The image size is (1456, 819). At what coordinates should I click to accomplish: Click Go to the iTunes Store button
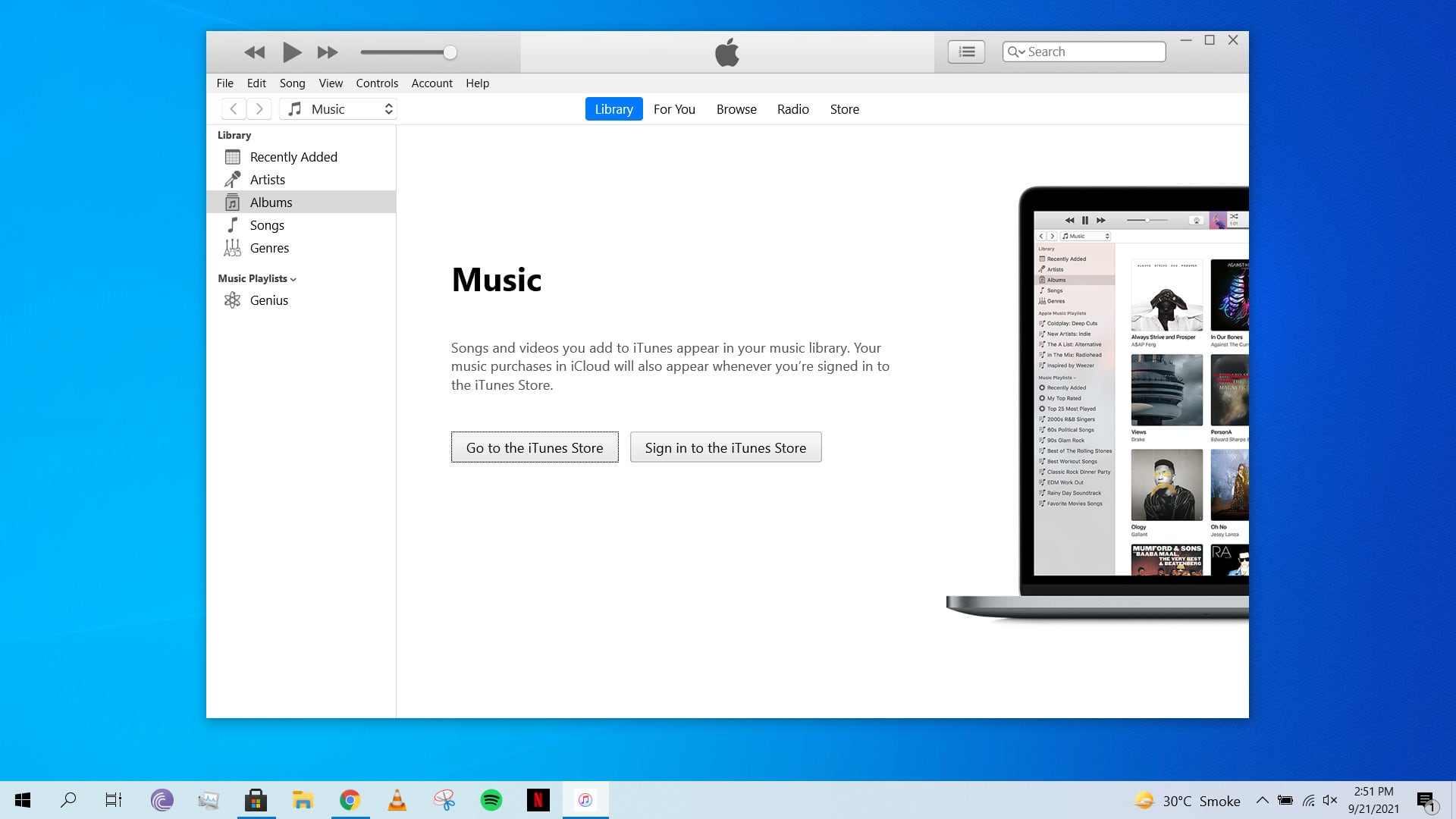(x=535, y=447)
